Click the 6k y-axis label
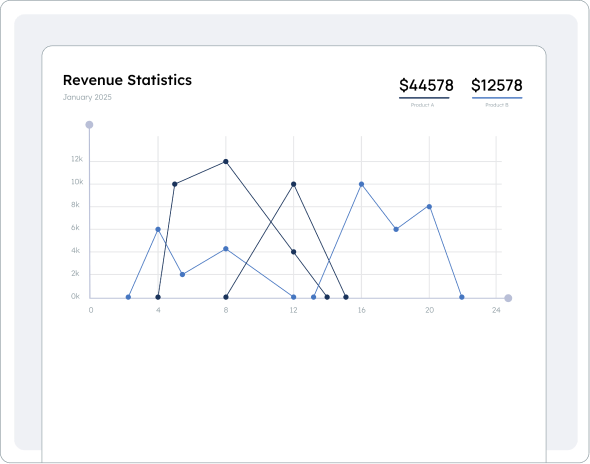This screenshot has height=464, width=590. click(75, 228)
